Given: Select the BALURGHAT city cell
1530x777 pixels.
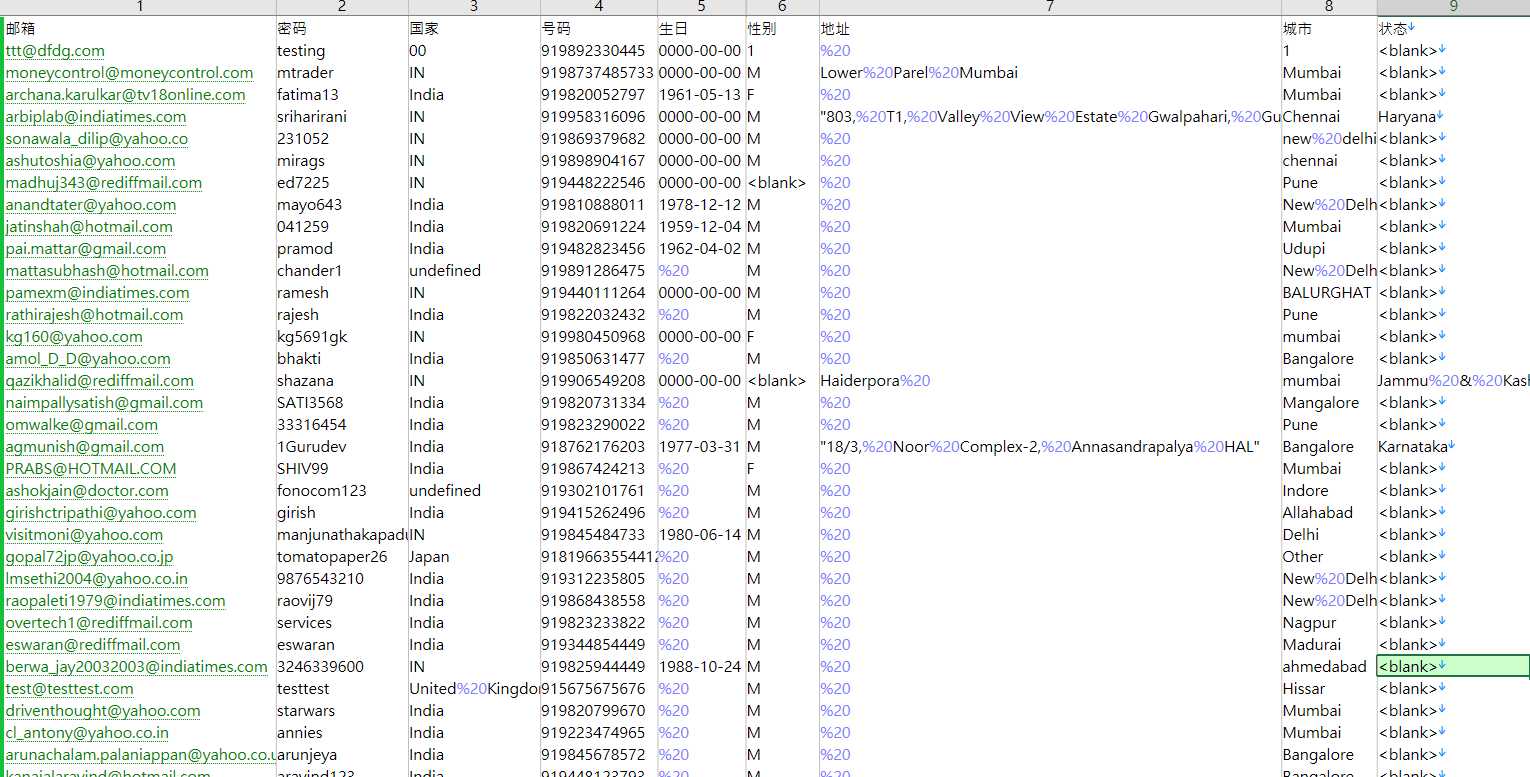Looking at the screenshot, I should 1328,292.
